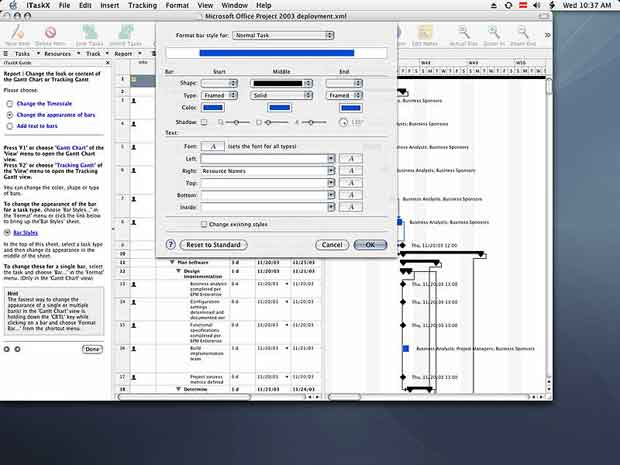Open the Edit menu

click(x=85, y=5)
